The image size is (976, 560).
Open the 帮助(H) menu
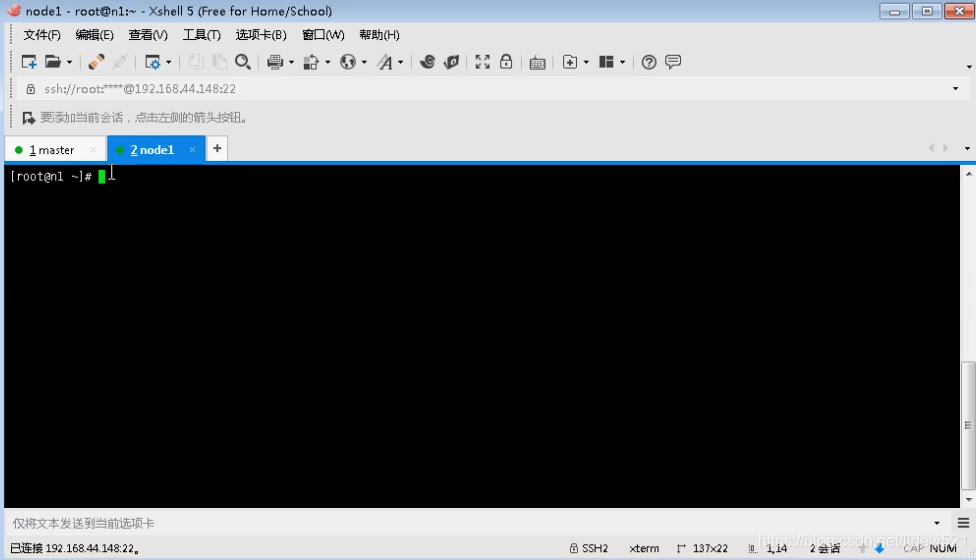pos(379,35)
